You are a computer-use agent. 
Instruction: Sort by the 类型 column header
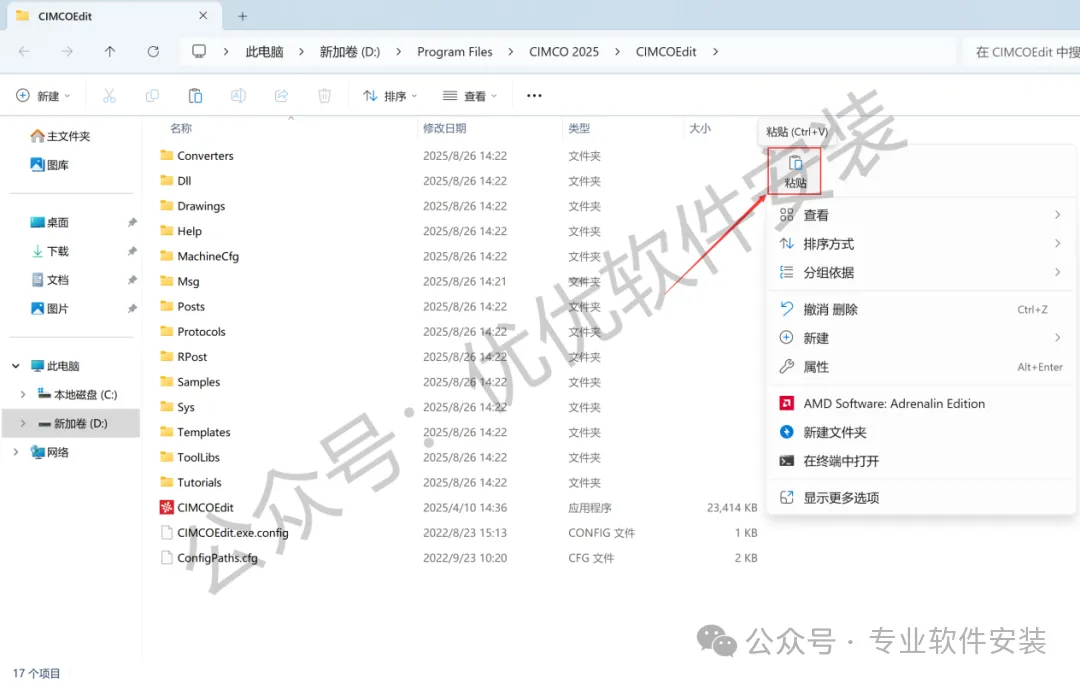tap(579, 128)
